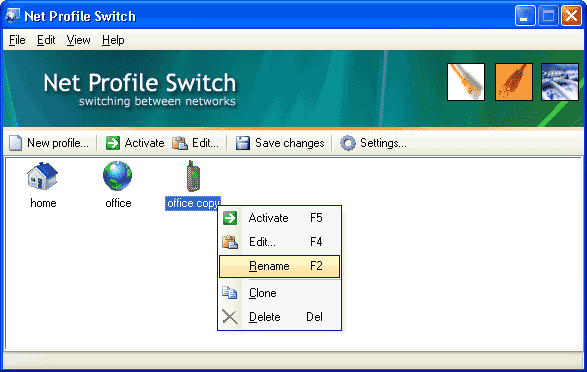Click the New profile toolbar button

[49, 143]
